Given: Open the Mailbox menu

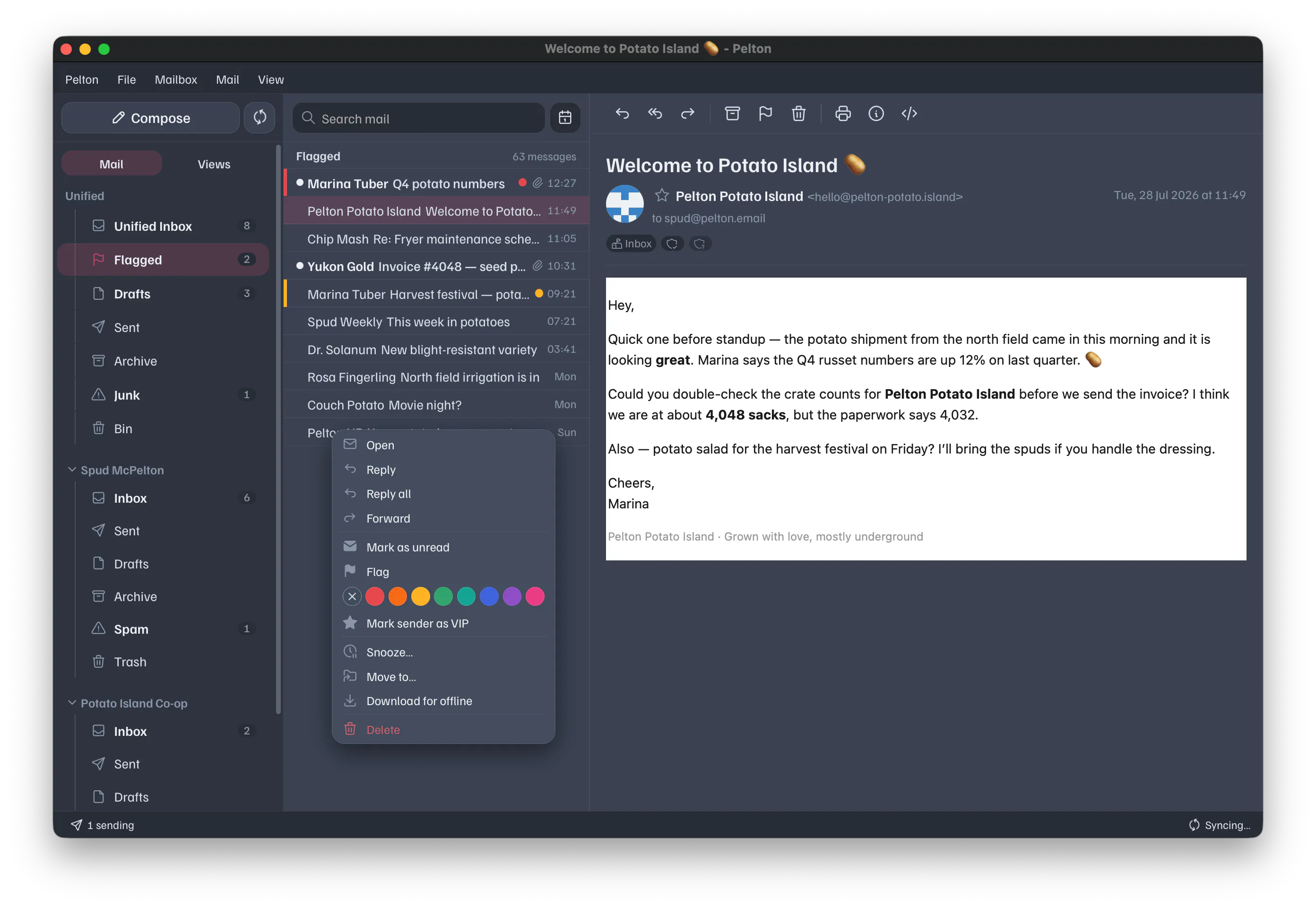Looking at the screenshot, I should [x=176, y=79].
